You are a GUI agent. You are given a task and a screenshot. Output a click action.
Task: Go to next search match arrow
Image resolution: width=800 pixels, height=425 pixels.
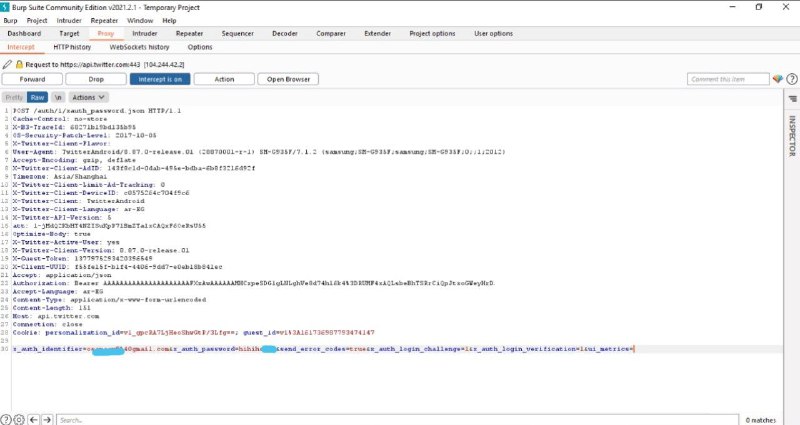[x=47, y=420]
